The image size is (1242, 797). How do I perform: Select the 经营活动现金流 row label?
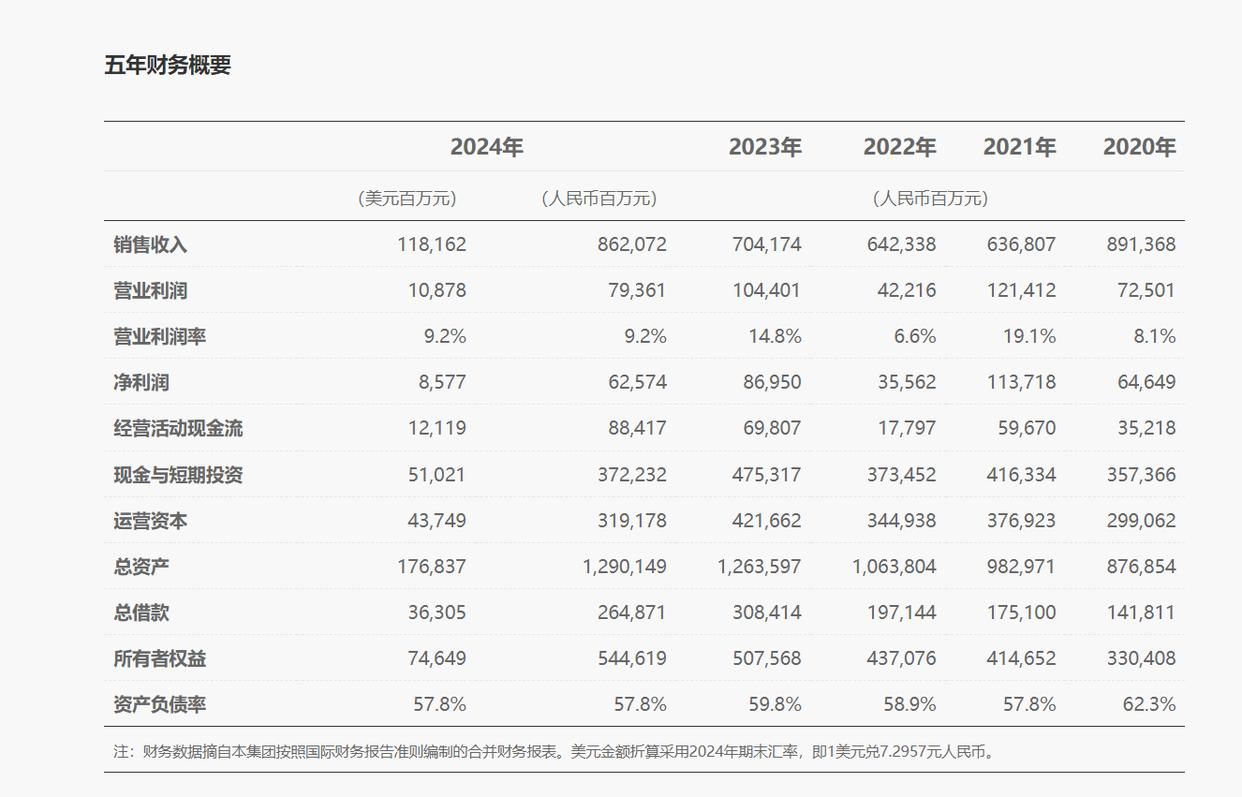(x=178, y=428)
